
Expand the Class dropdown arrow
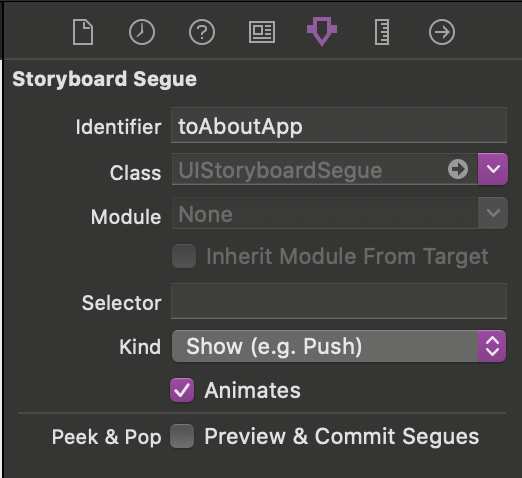pos(493,169)
